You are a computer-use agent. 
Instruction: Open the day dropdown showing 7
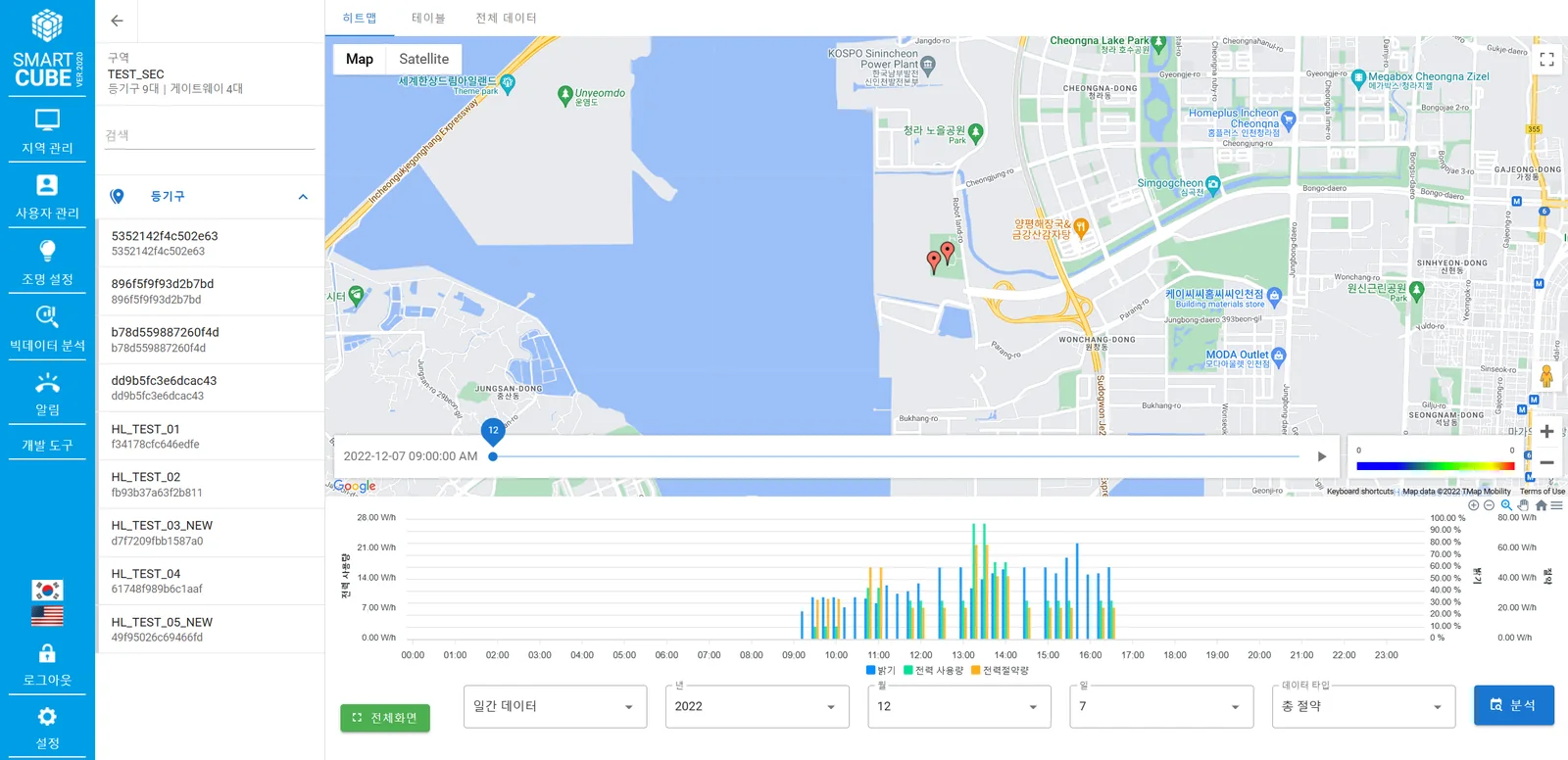pyautogui.click(x=1161, y=706)
